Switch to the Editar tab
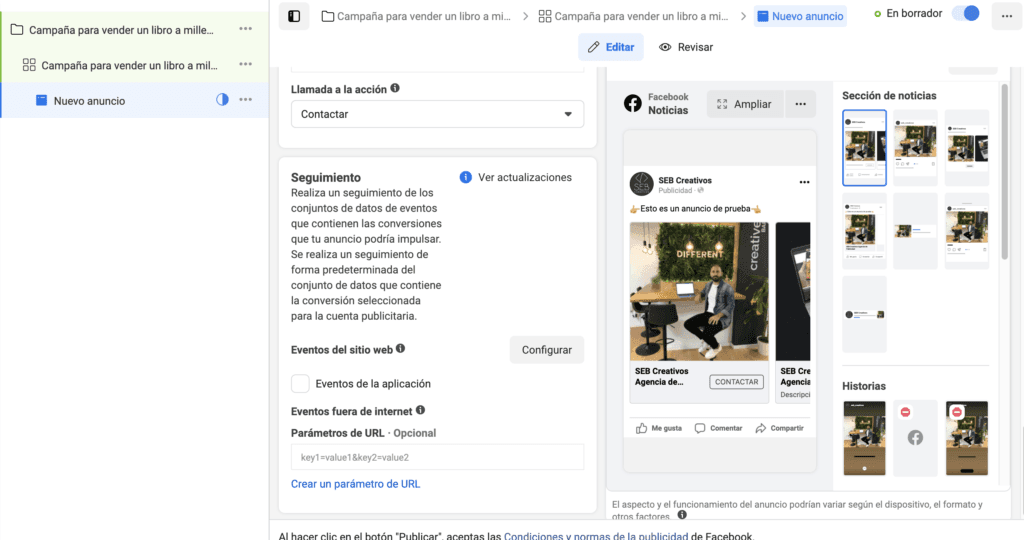The width and height of the screenshot is (1024, 540). (x=610, y=47)
